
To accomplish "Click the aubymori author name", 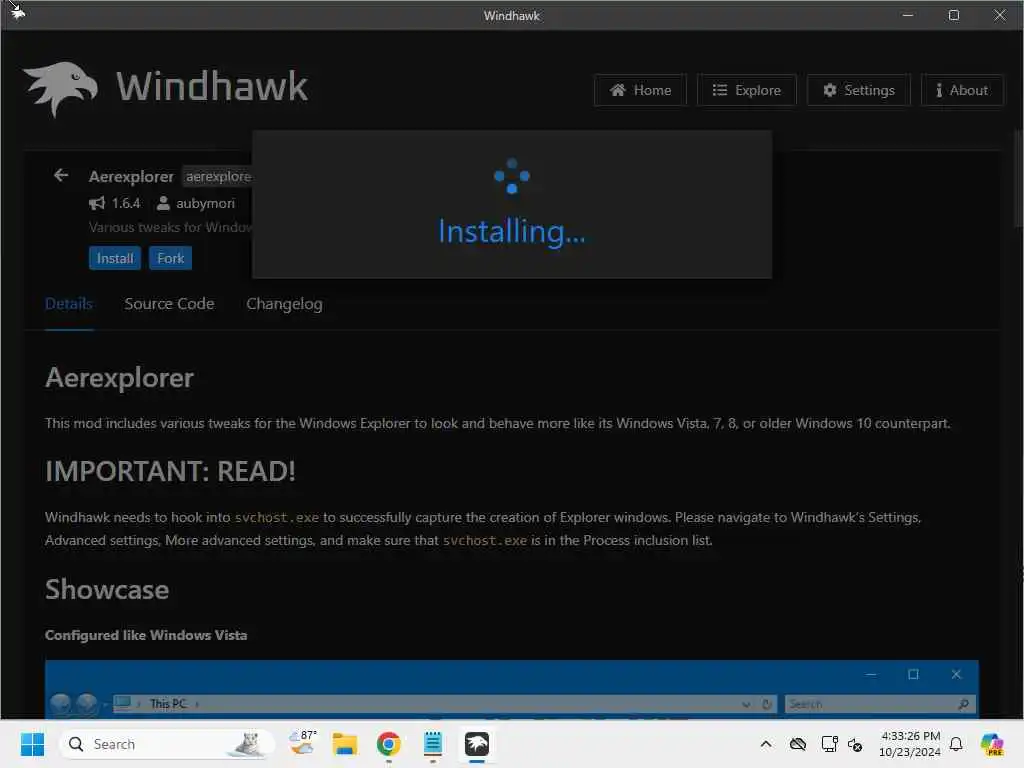I will coord(205,204).
